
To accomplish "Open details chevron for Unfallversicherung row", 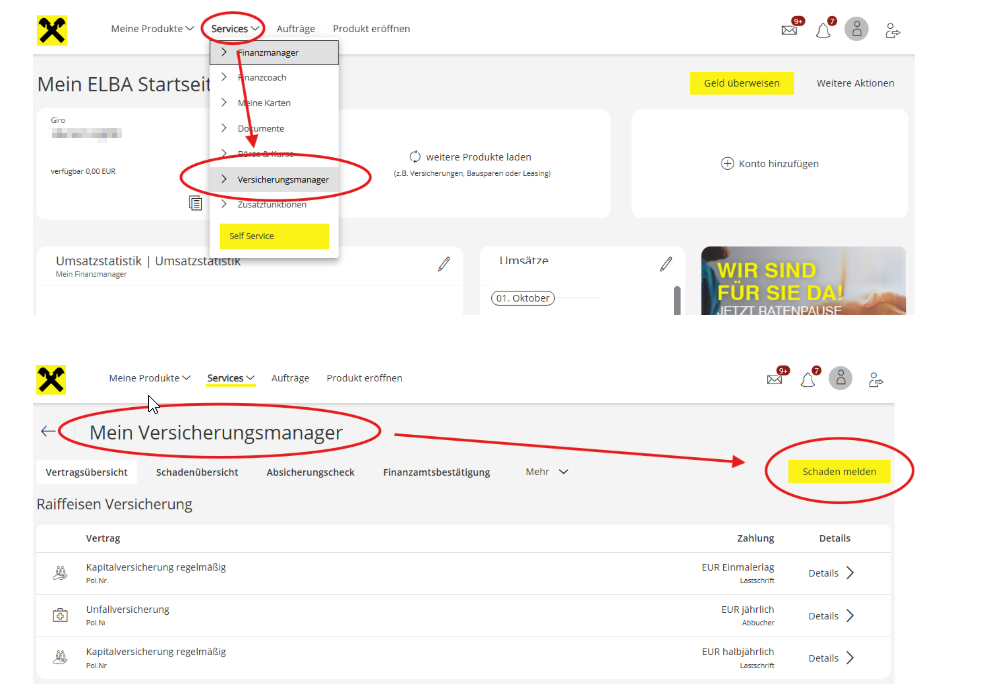I will [850, 616].
